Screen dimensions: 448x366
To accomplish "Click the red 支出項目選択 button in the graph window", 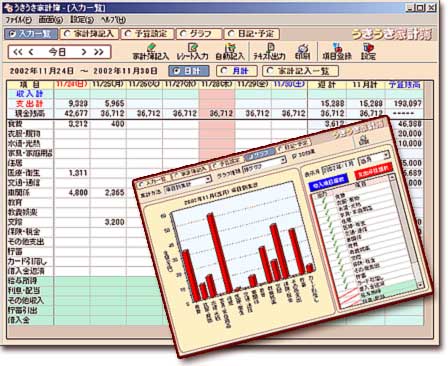I will click(x=373, y=171).
